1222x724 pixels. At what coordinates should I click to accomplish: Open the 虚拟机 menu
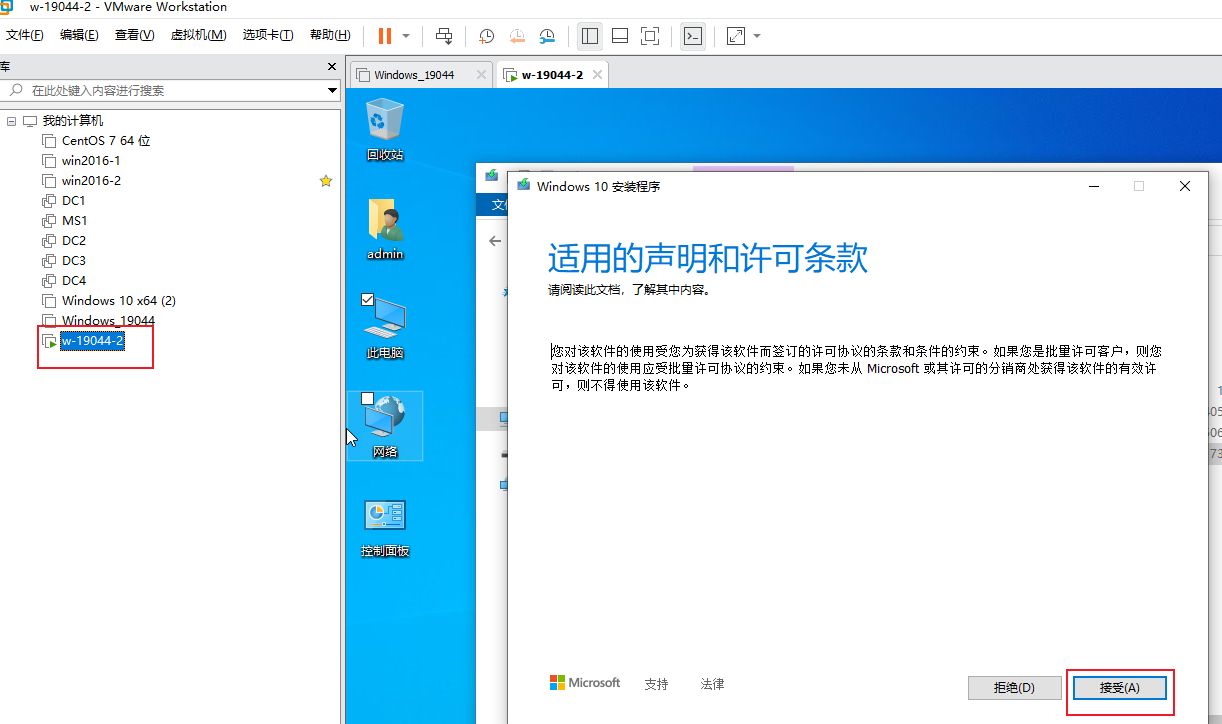200,33
